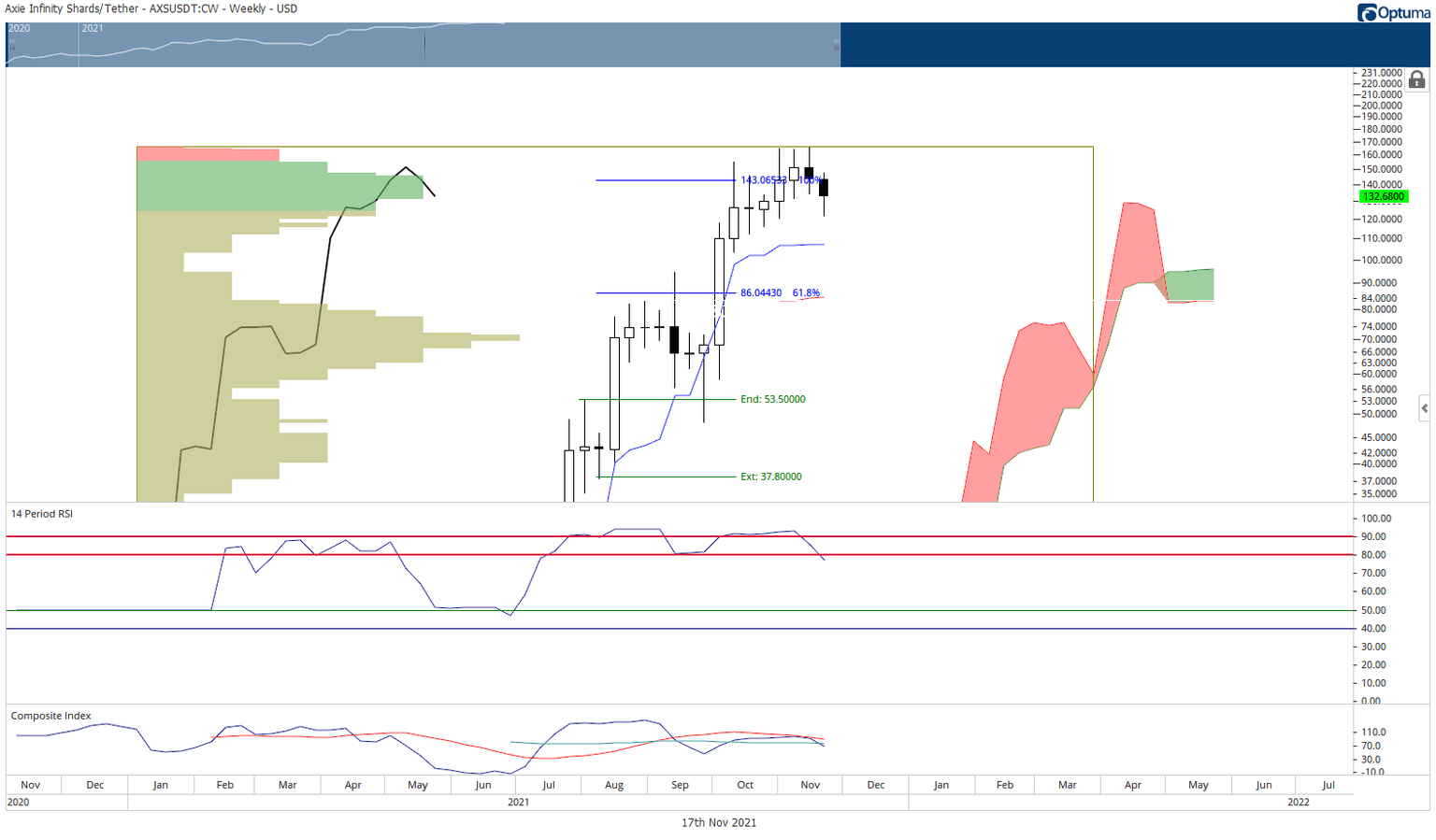Click the green 132.6800 current price tag
The image size is (1436, 840).
pos(1384,196)
